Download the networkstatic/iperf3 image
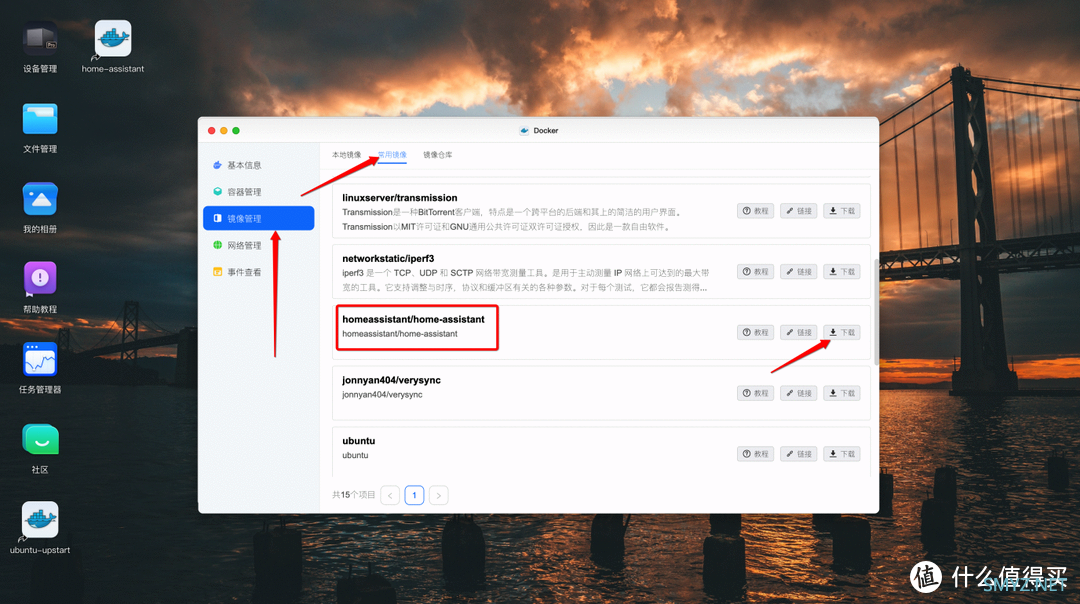This screenshot has height=604, width=1080. (x=842, y=271)
